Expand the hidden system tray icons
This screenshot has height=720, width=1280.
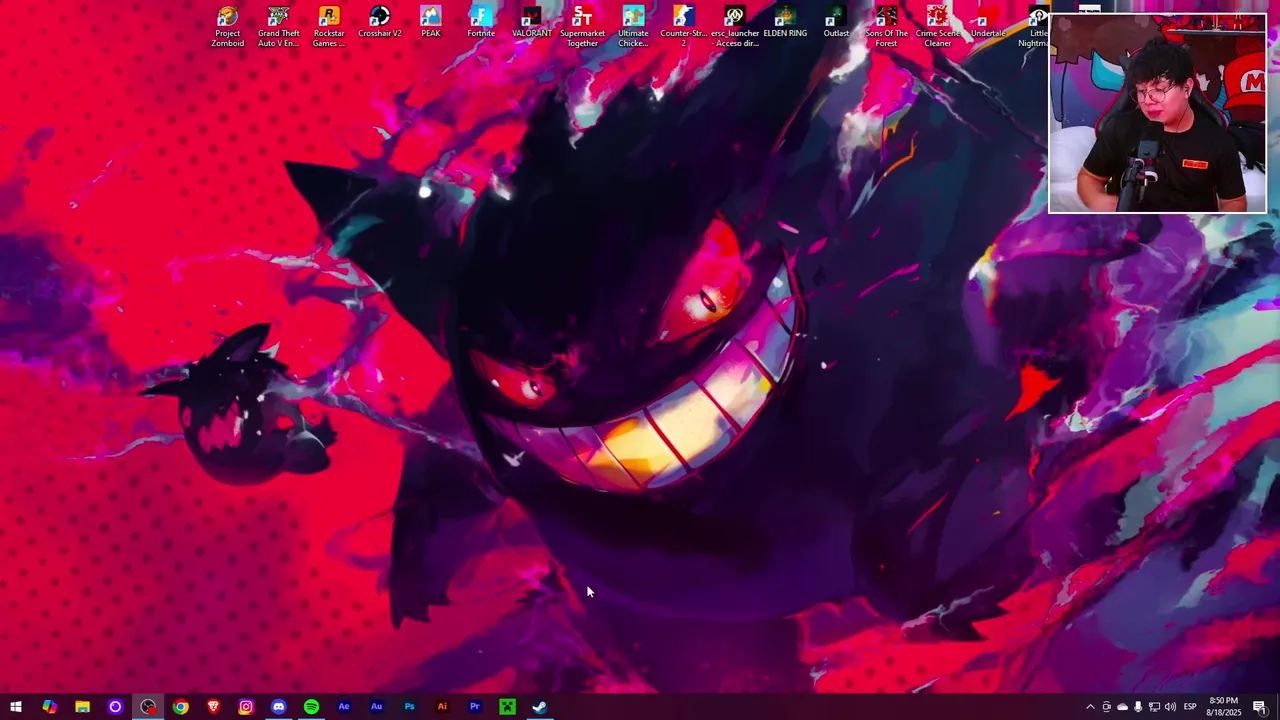(x=1090, y=707)
